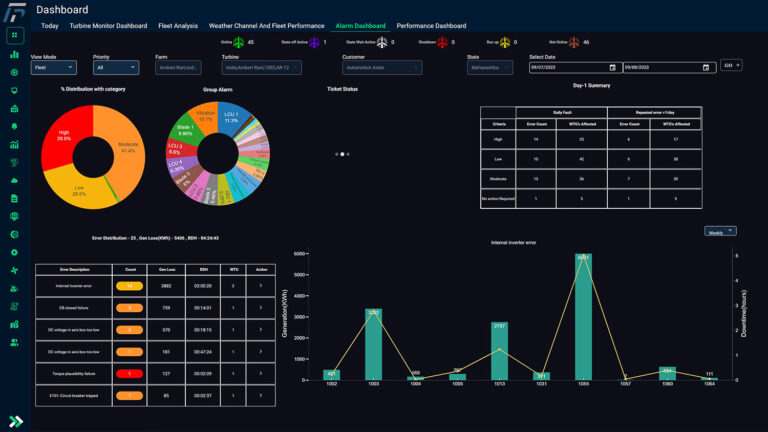Open the Weekly interval dropdown
The height and width of the screenshot is (432, 768).
(720, 231)
